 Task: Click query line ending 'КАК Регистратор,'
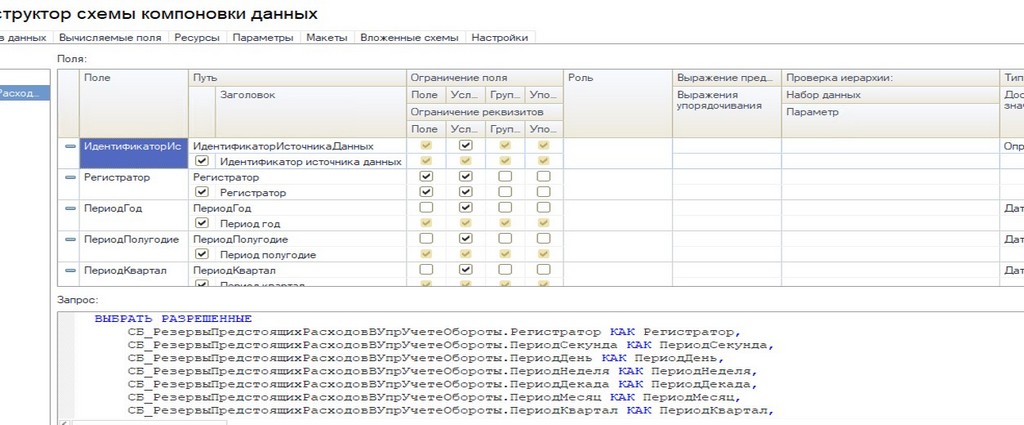pos(436,332)
